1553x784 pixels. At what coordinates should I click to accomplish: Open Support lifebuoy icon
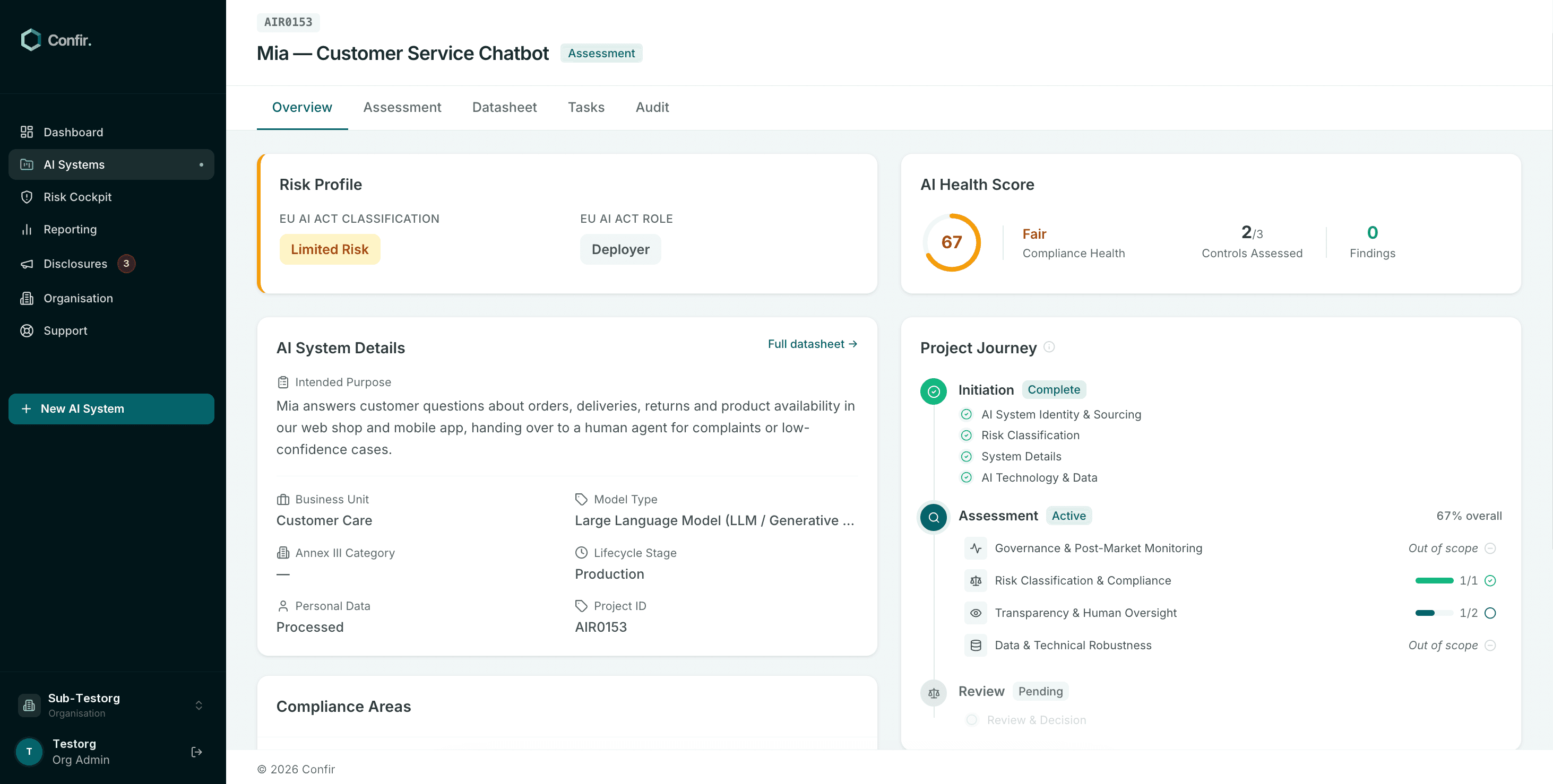pyautogui.click(x=27, y=331)
